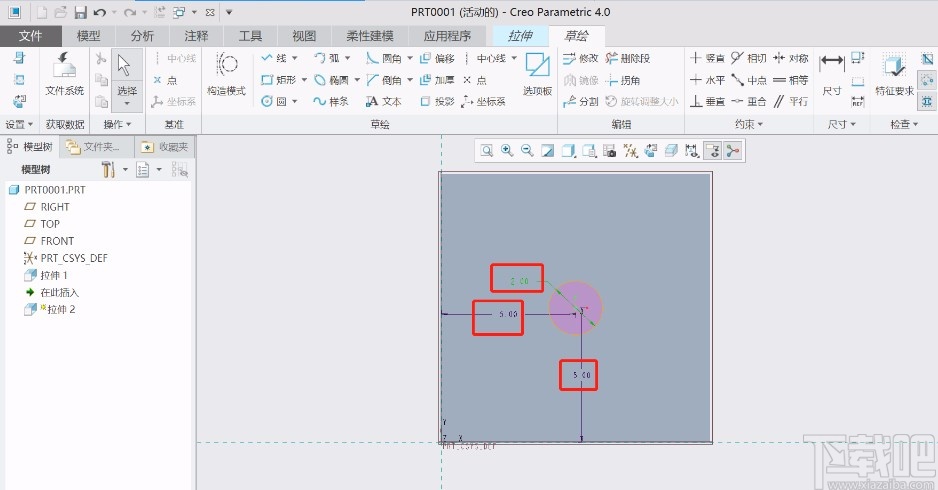Select the Ellipse (椭圆) sketch tool
Screen dimensions: 938x490
click(331, 80)
